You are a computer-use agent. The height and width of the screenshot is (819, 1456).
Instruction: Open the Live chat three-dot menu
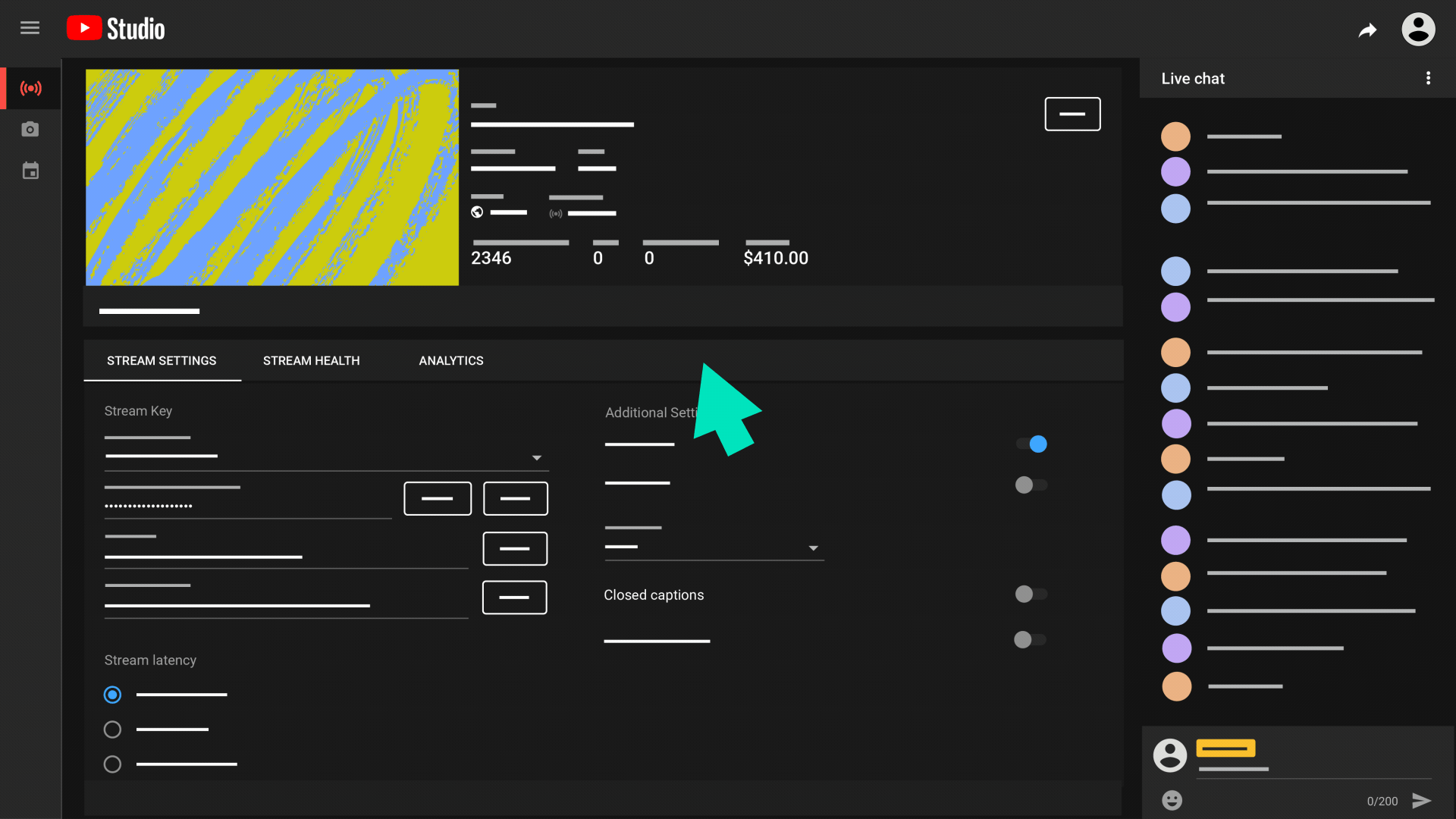pyautogui.click(x=1428, y=78)
